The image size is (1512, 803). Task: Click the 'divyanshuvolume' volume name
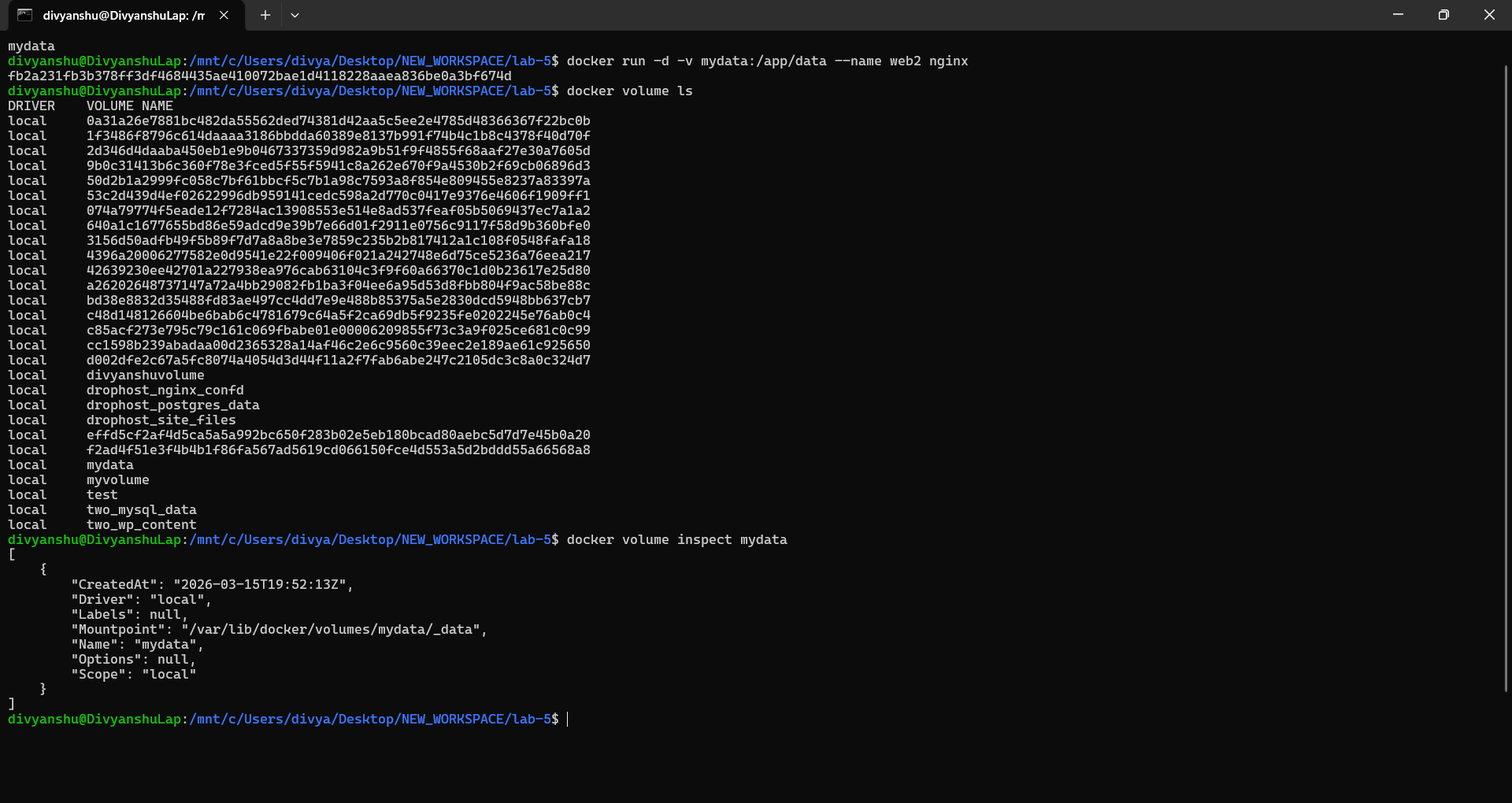click(x=145, y=376)
